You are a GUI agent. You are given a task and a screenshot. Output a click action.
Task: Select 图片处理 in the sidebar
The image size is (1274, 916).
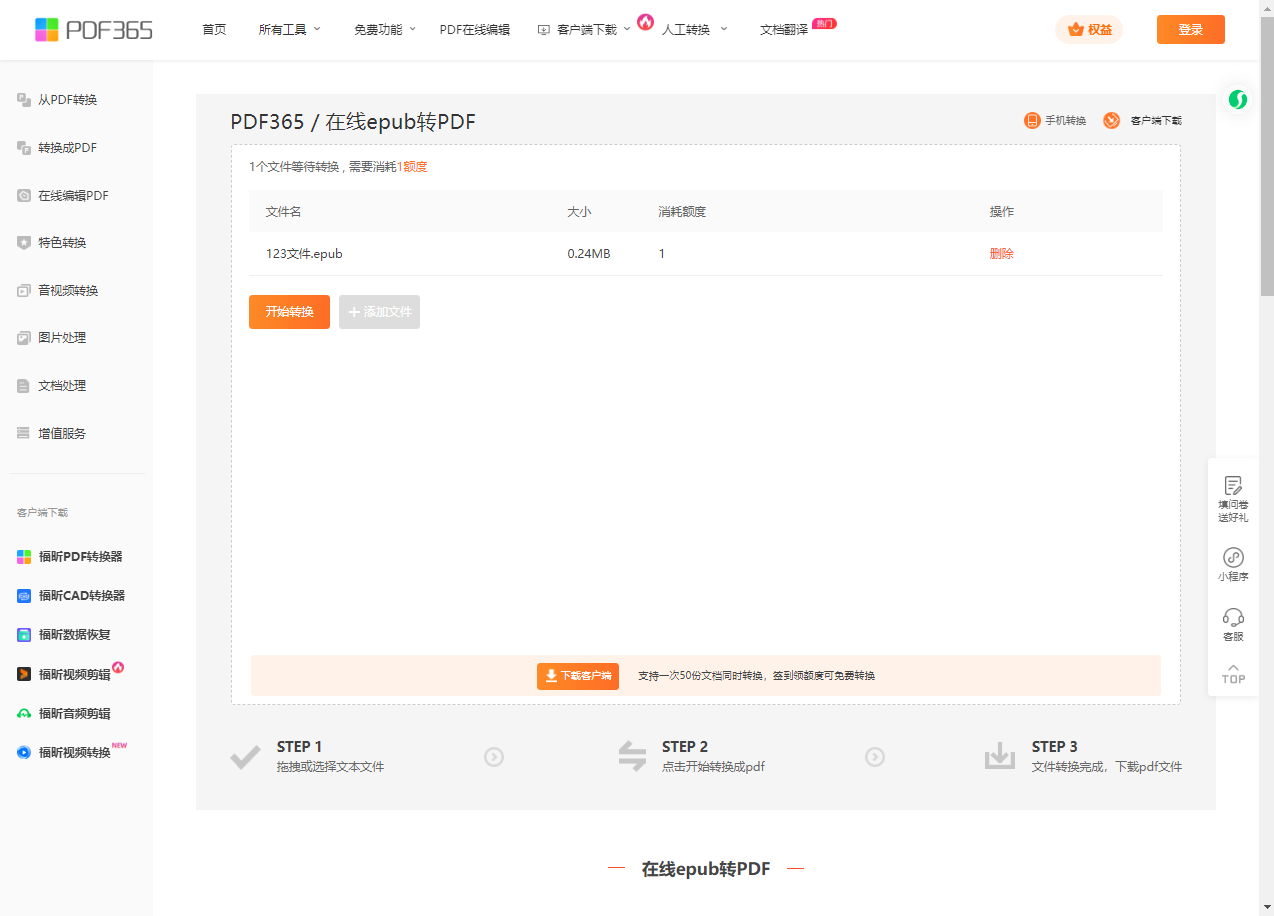(62, 338)
